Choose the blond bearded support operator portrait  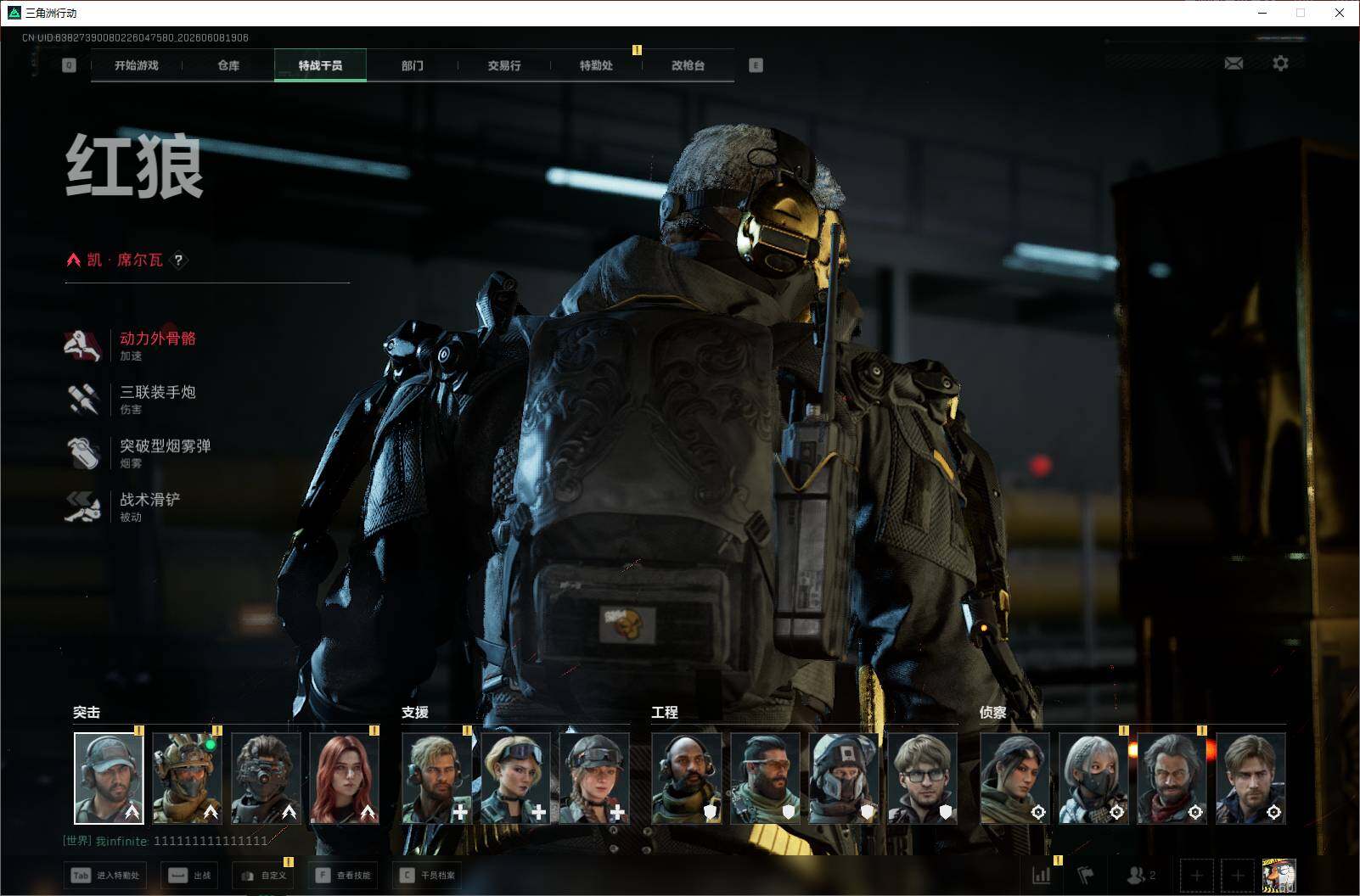click(x=436, y=778)
